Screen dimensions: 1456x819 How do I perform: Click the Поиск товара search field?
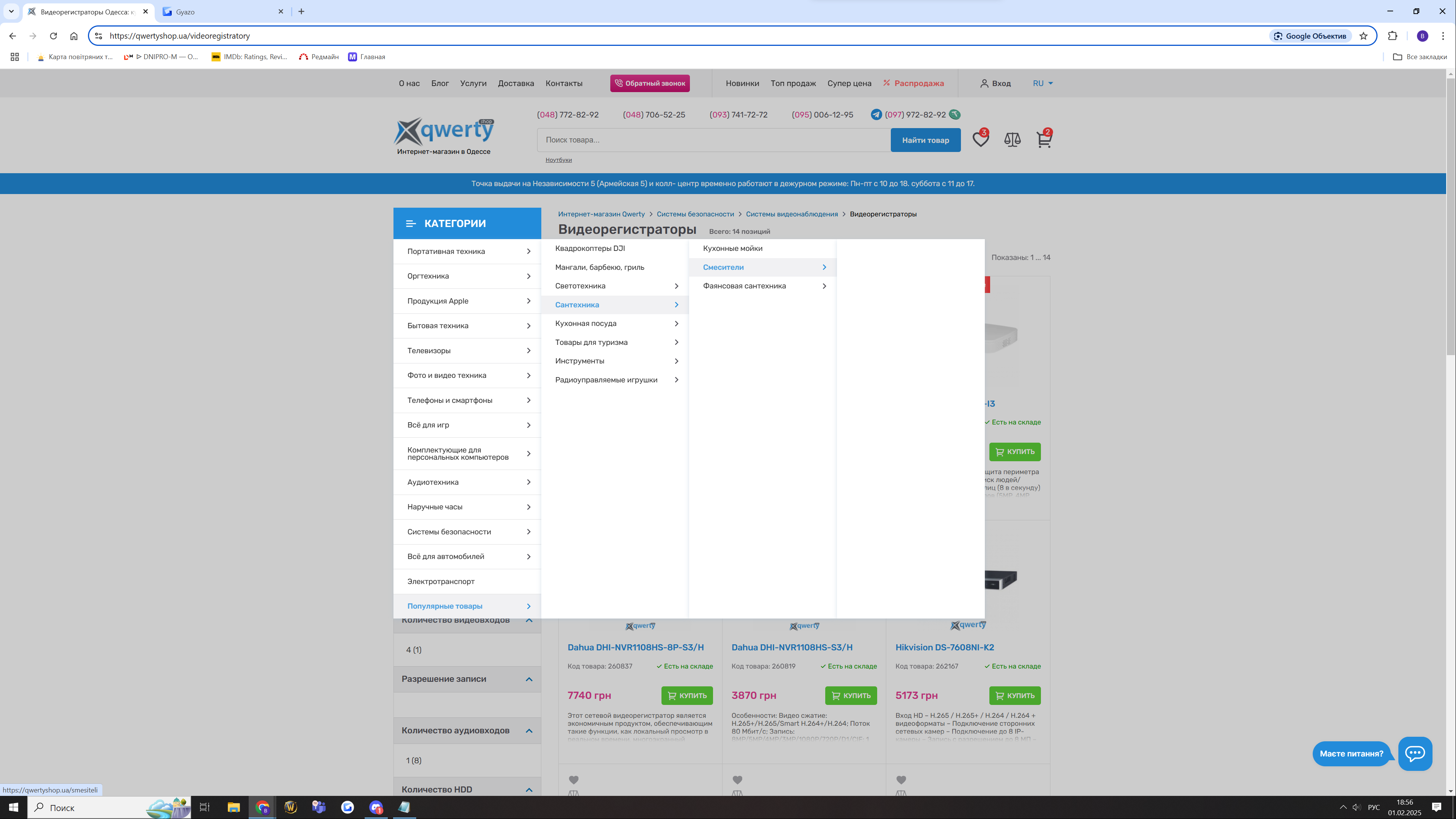click(x=713, y=140)
